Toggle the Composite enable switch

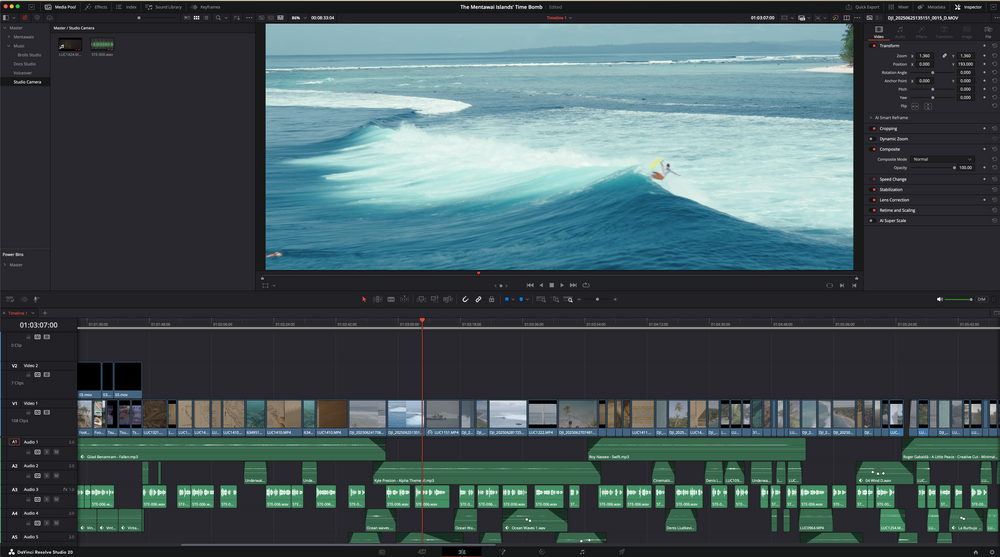[874, 149]
